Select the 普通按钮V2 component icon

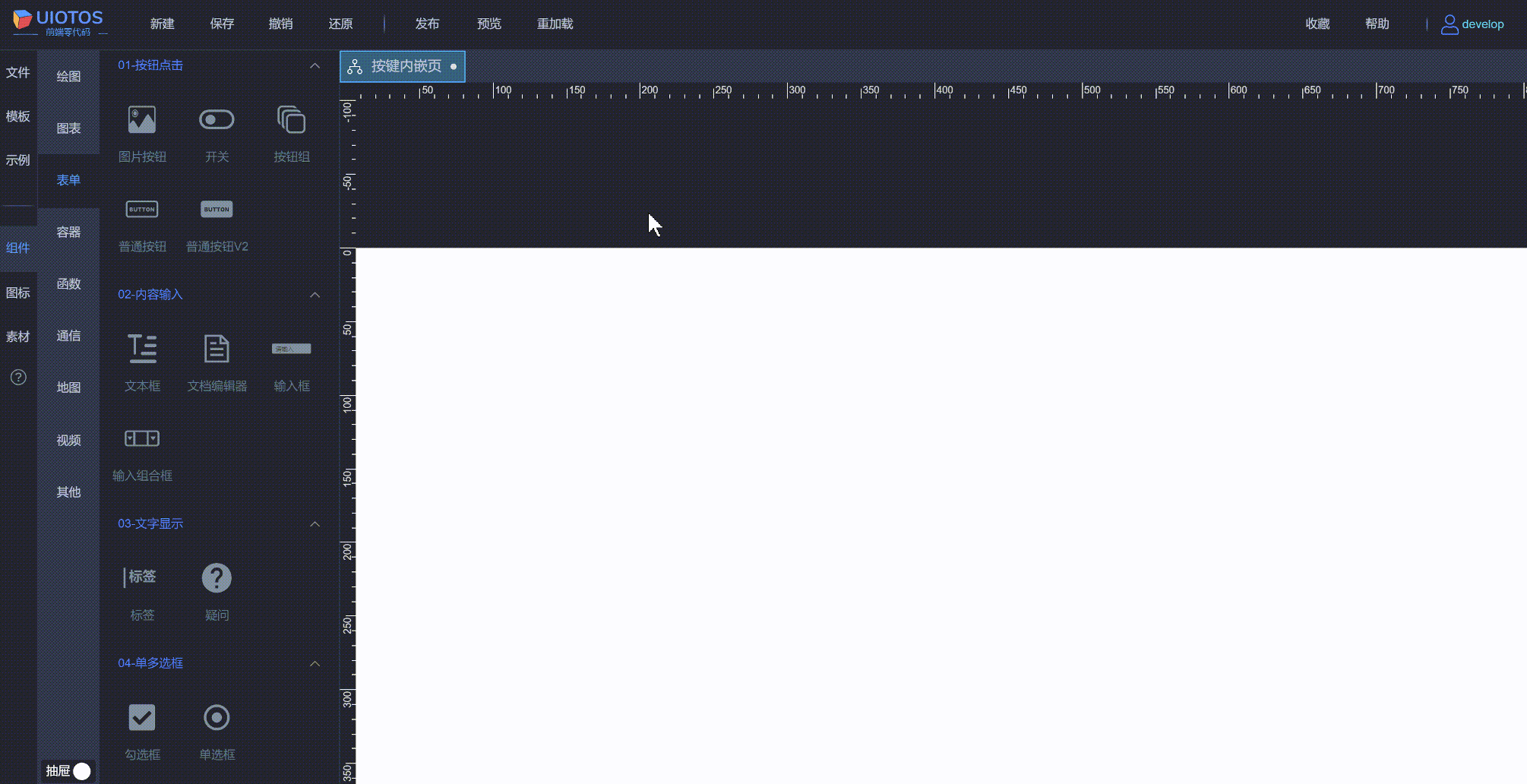217,210
